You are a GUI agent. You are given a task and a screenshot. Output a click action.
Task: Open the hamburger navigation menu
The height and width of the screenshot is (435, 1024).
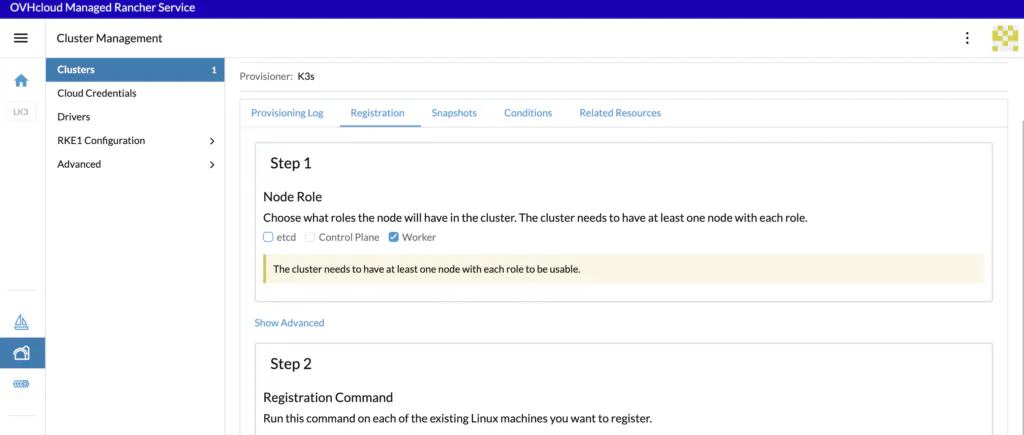pyautogui.click(x=21, y=38)
